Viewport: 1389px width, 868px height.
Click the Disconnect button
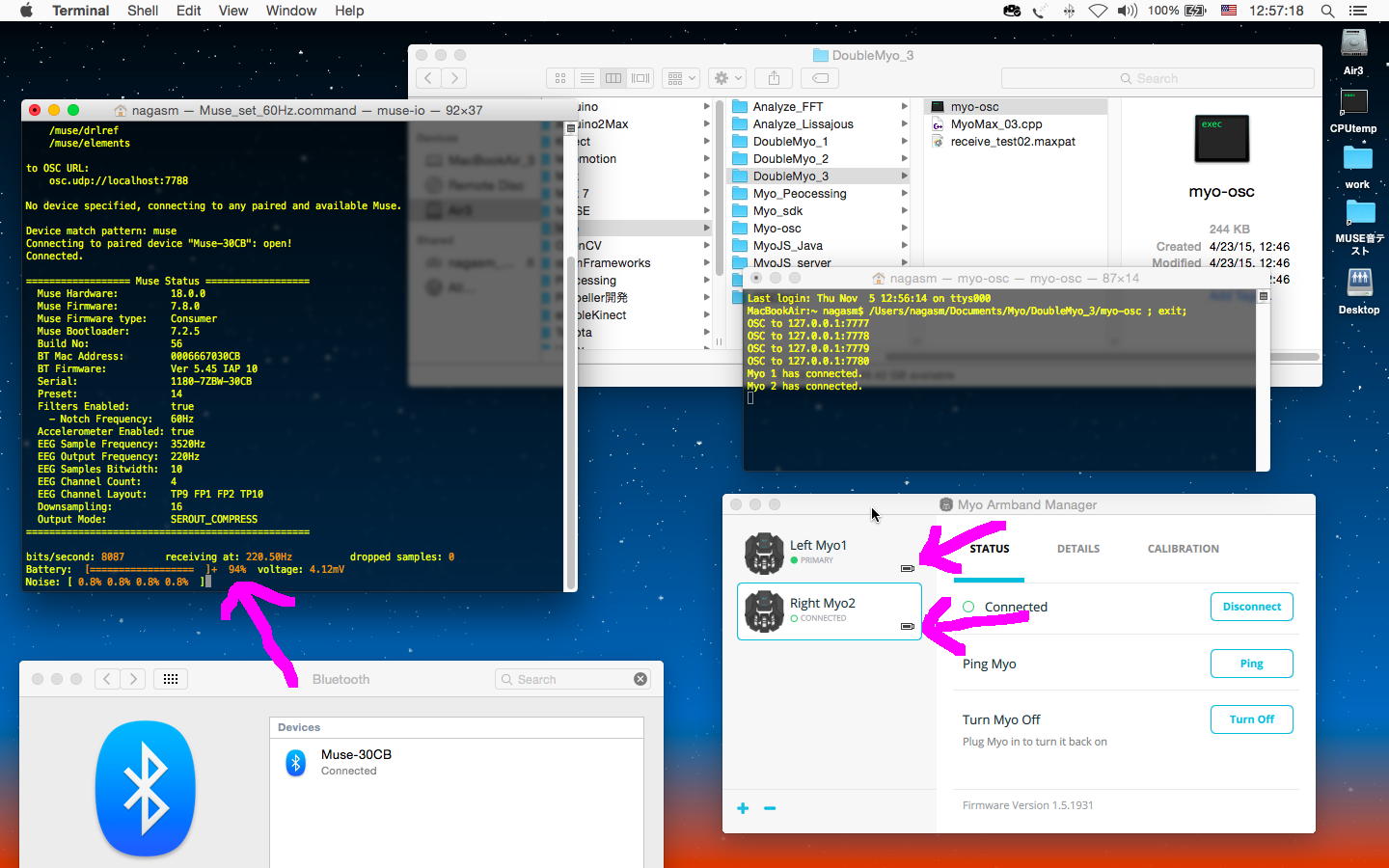[x=1252, y=607]
